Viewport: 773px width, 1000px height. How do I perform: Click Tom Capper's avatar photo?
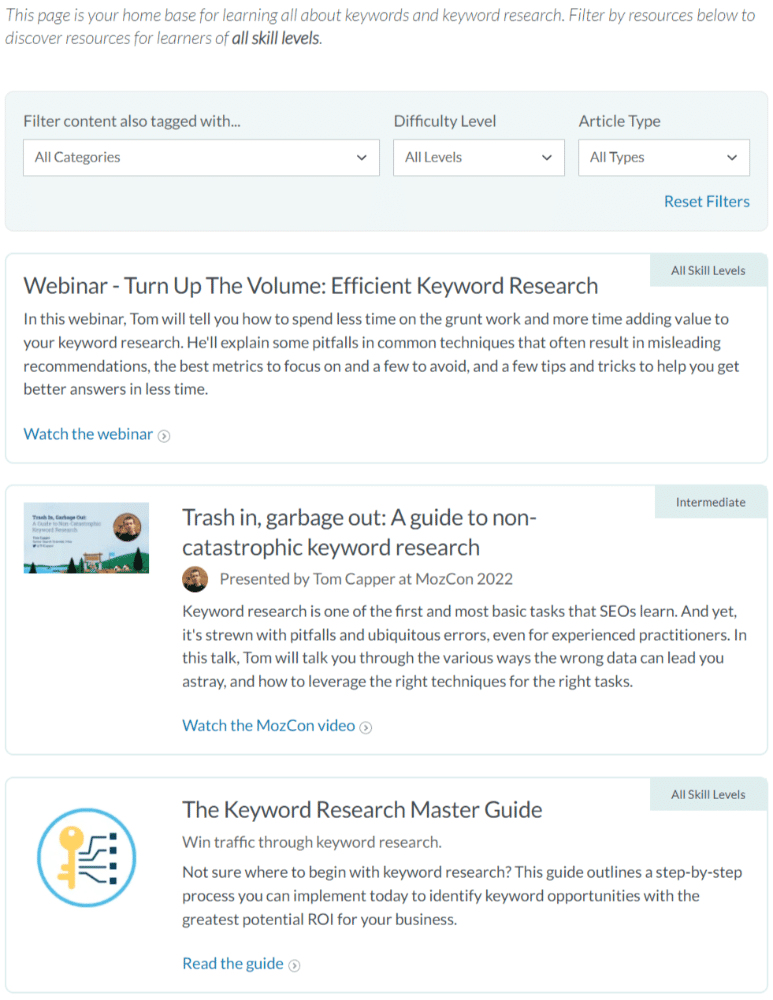pos(195,579)
